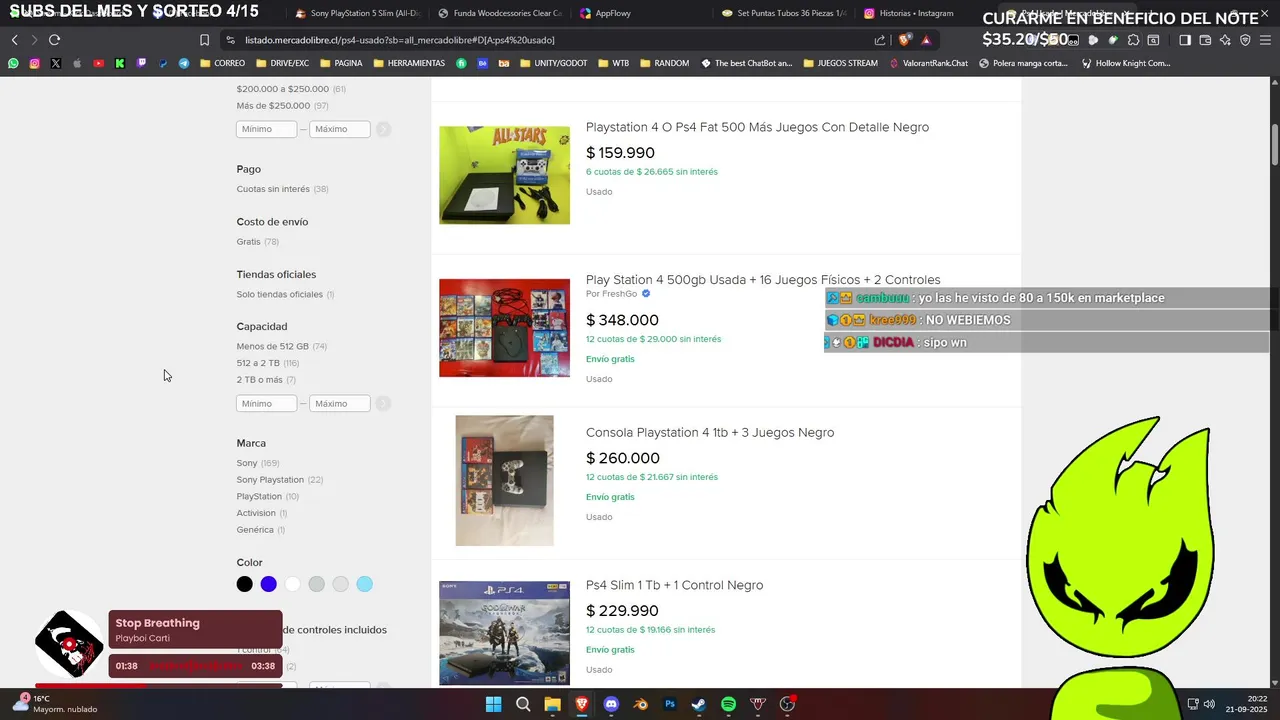Click price Mínimo input field
Screen dimensions: 1280x720
267,129
